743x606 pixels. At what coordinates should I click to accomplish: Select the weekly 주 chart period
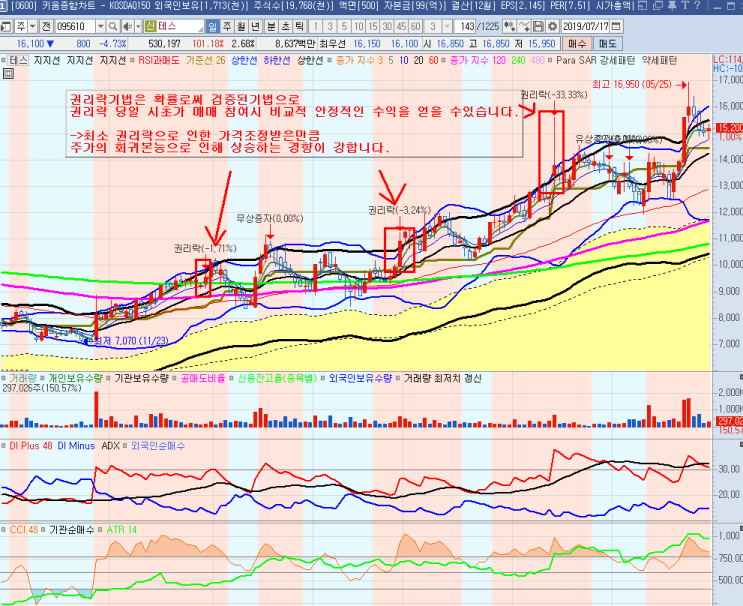click(x=227, y=26)
